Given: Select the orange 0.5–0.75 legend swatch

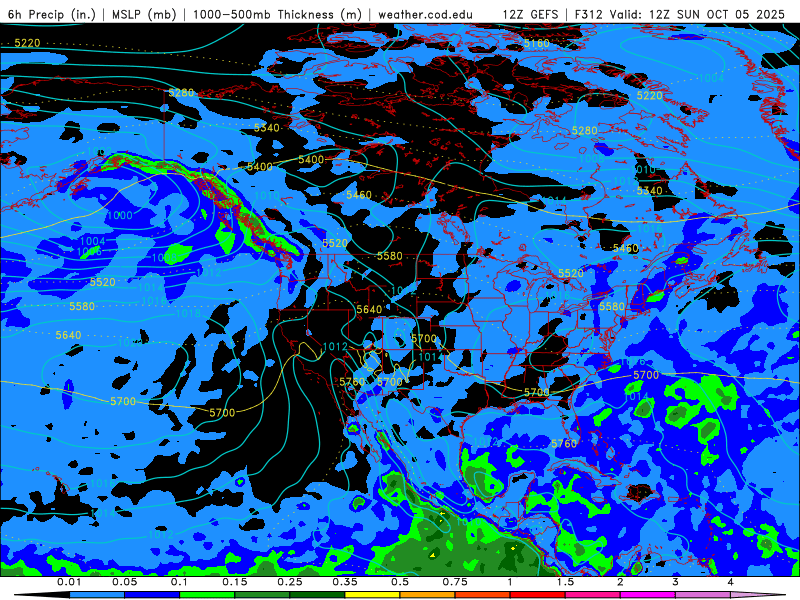Looking at the screenshot, I should [x=428, y=595].
